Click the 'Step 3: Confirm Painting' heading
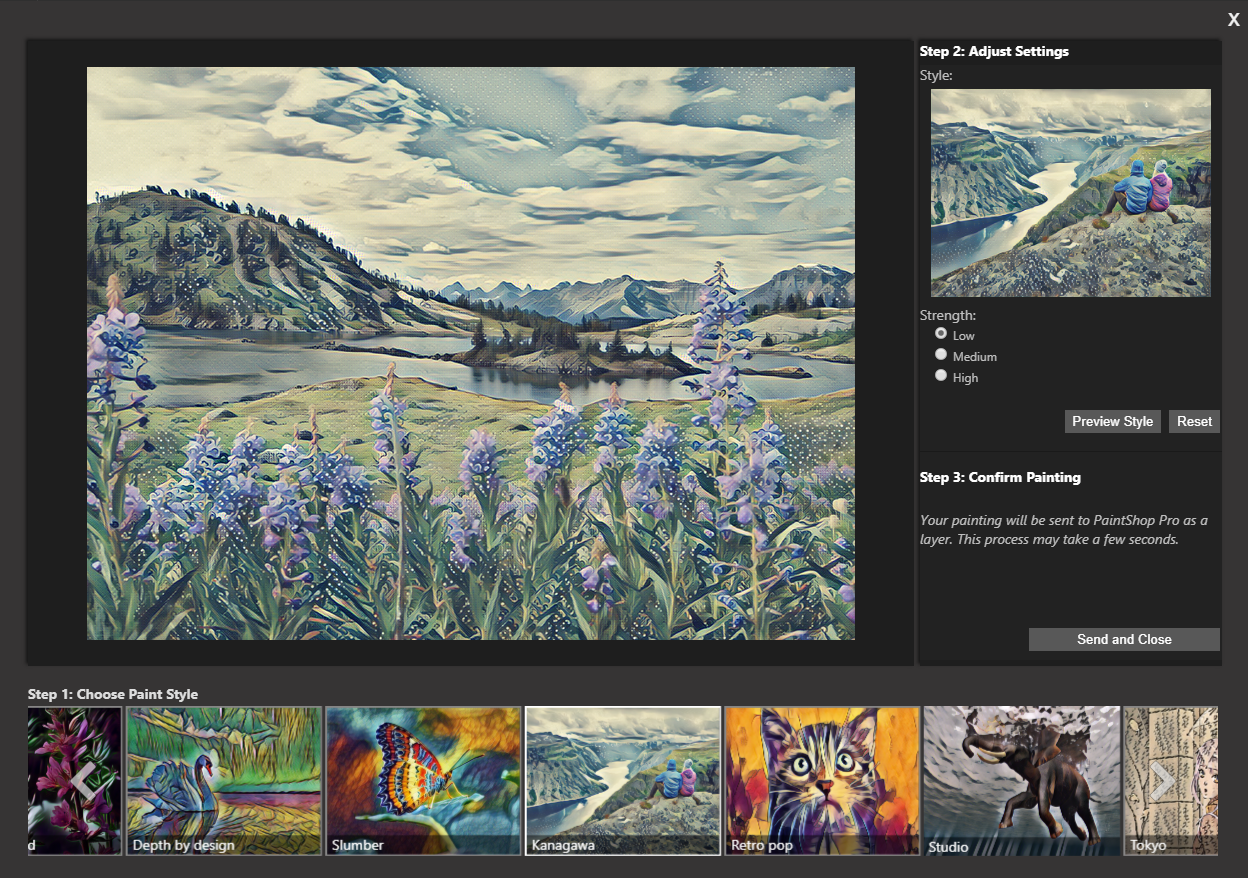Screen dimensions: 1248x878 (x=1000, y=477)
